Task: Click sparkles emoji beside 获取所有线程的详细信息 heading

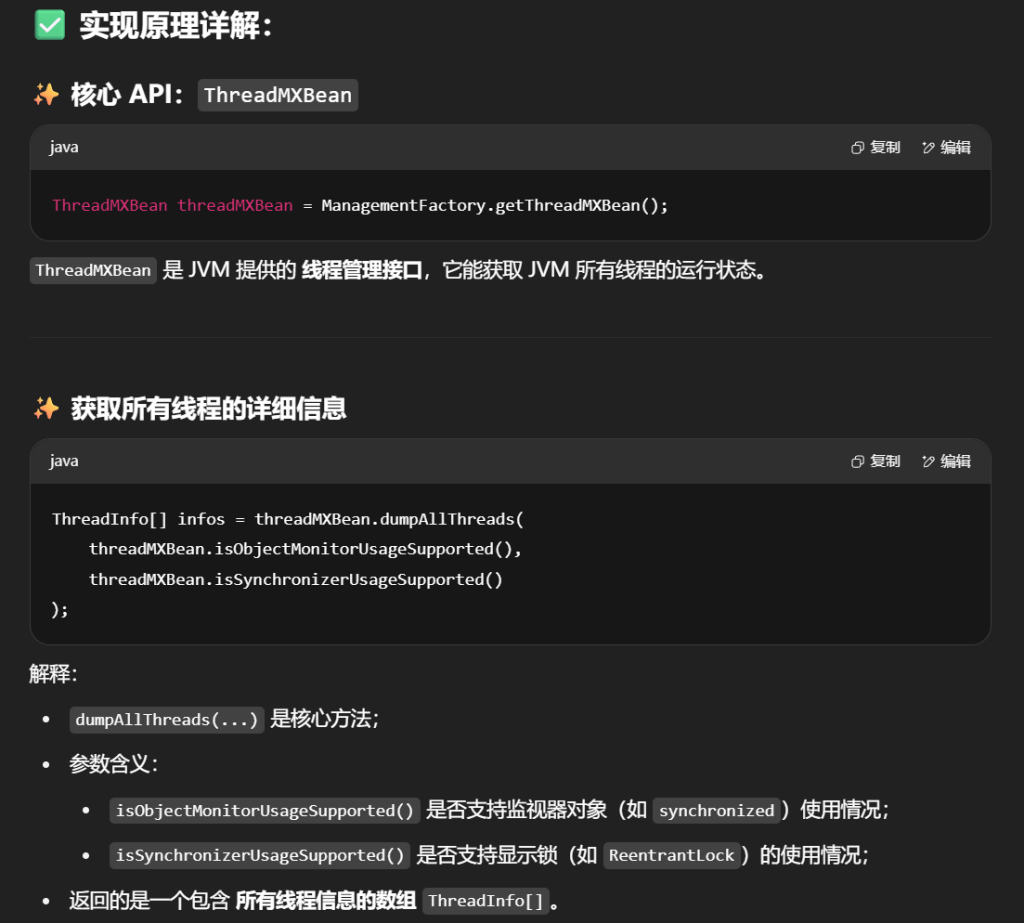Action: pos(46,408)
